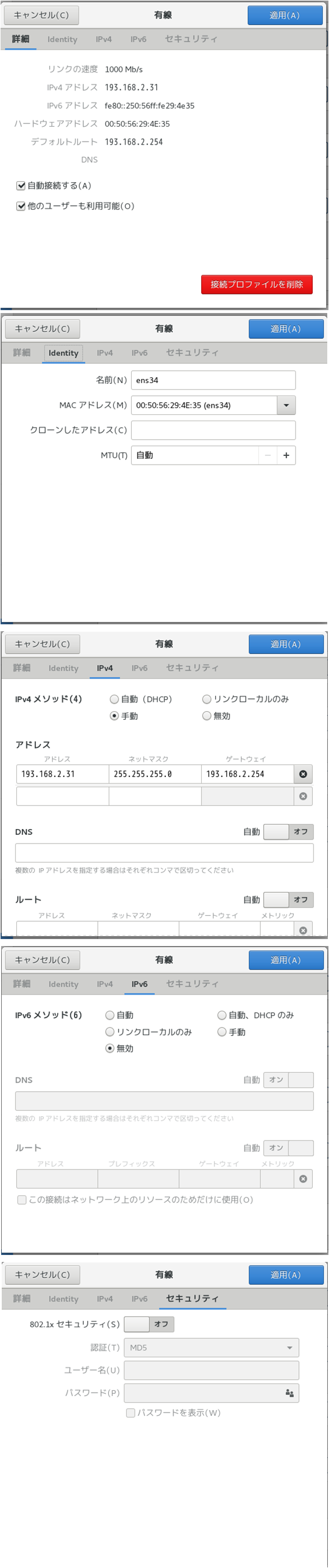
Task: Enable the 自動接続する(A) checkbox
Action: [x=21, y=186]
